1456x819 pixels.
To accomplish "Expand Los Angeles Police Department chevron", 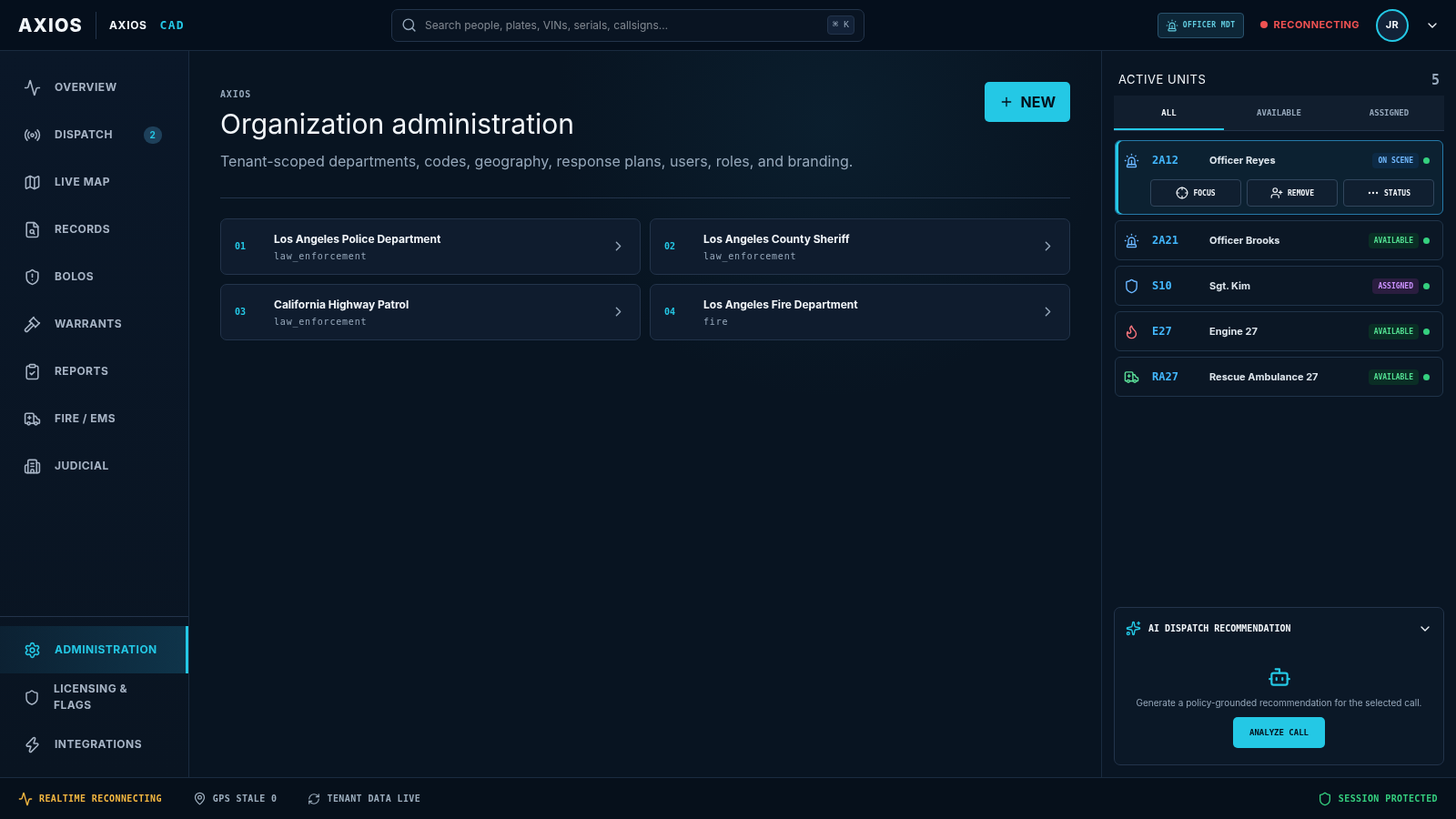I will click(x=618, y=247).
